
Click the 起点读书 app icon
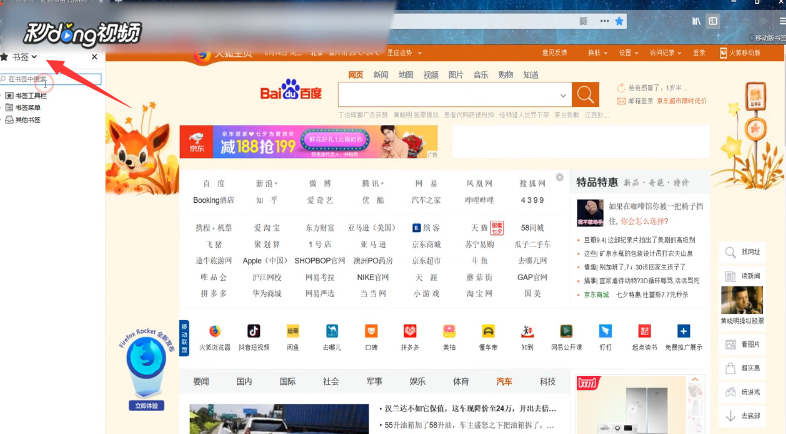pos(644,331)
